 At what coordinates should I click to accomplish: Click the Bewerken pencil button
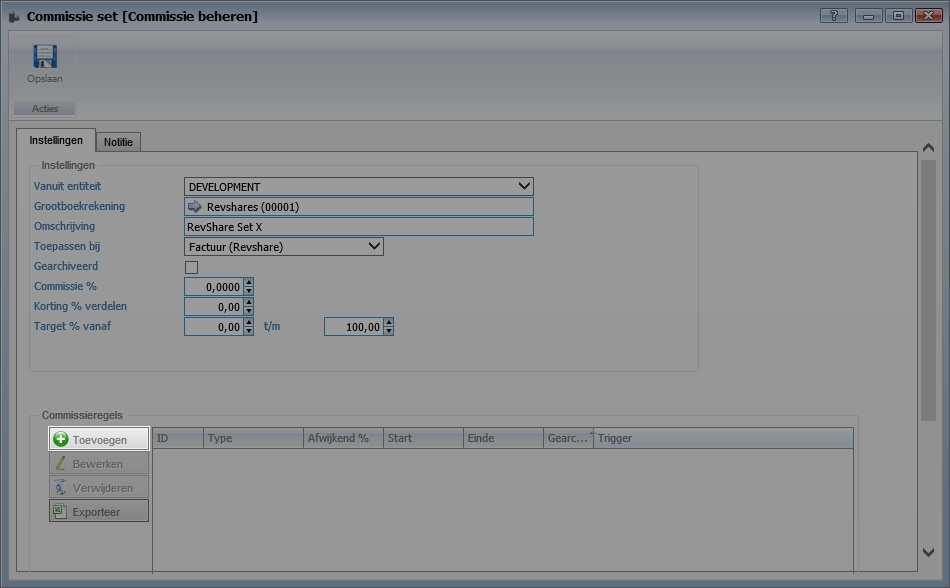point(99,463)
